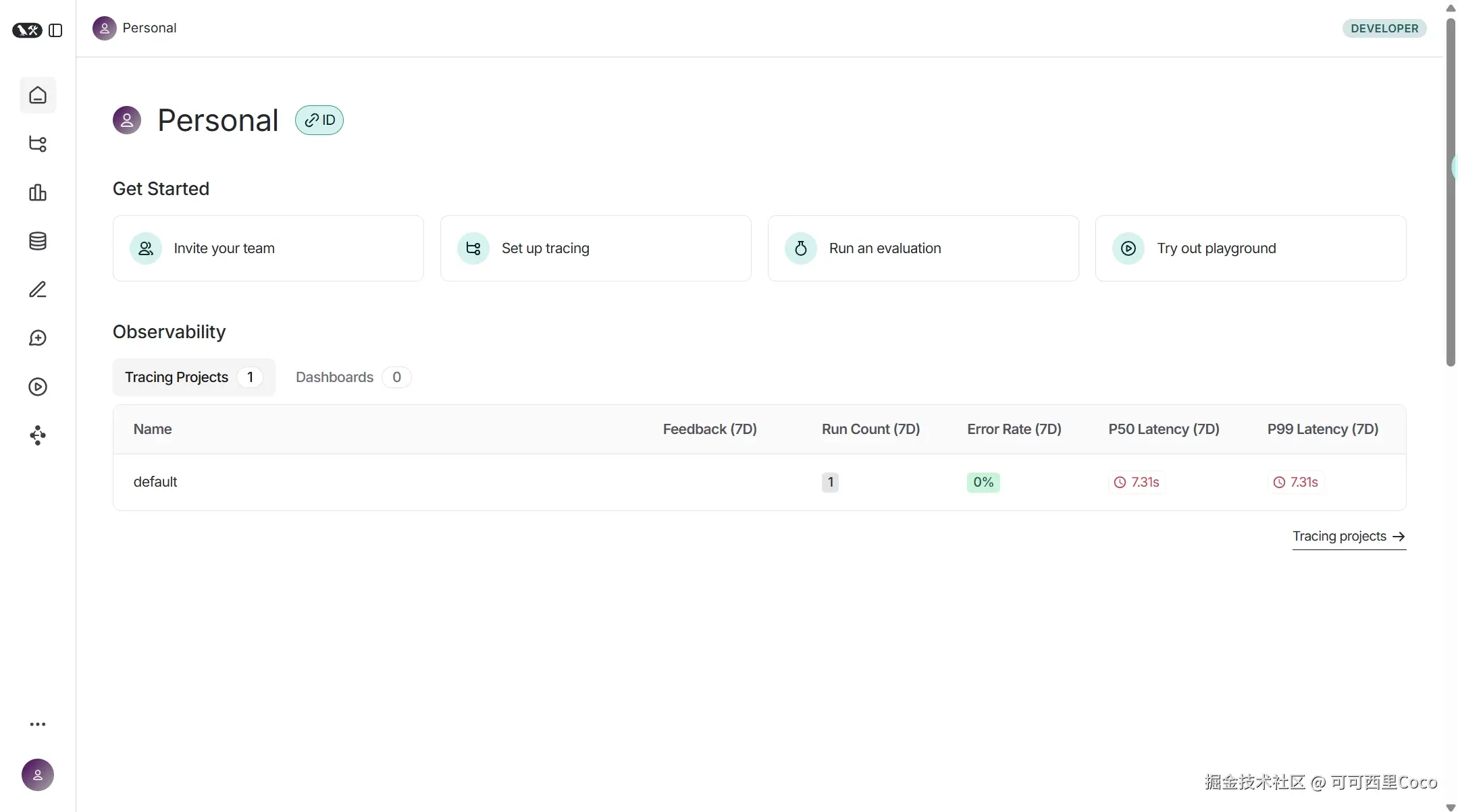Viewport: 1458px width, 812px height.
Task: Open the Prompts chat-bubble sidebar icon
Action: click(x=38, y=338)
